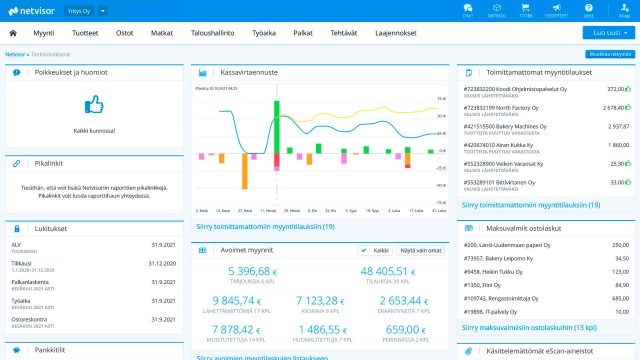Click Siirry maksuvalmiisiin ostolaskuihin link
Screen dimensions: 640x360
pos(529,327)
